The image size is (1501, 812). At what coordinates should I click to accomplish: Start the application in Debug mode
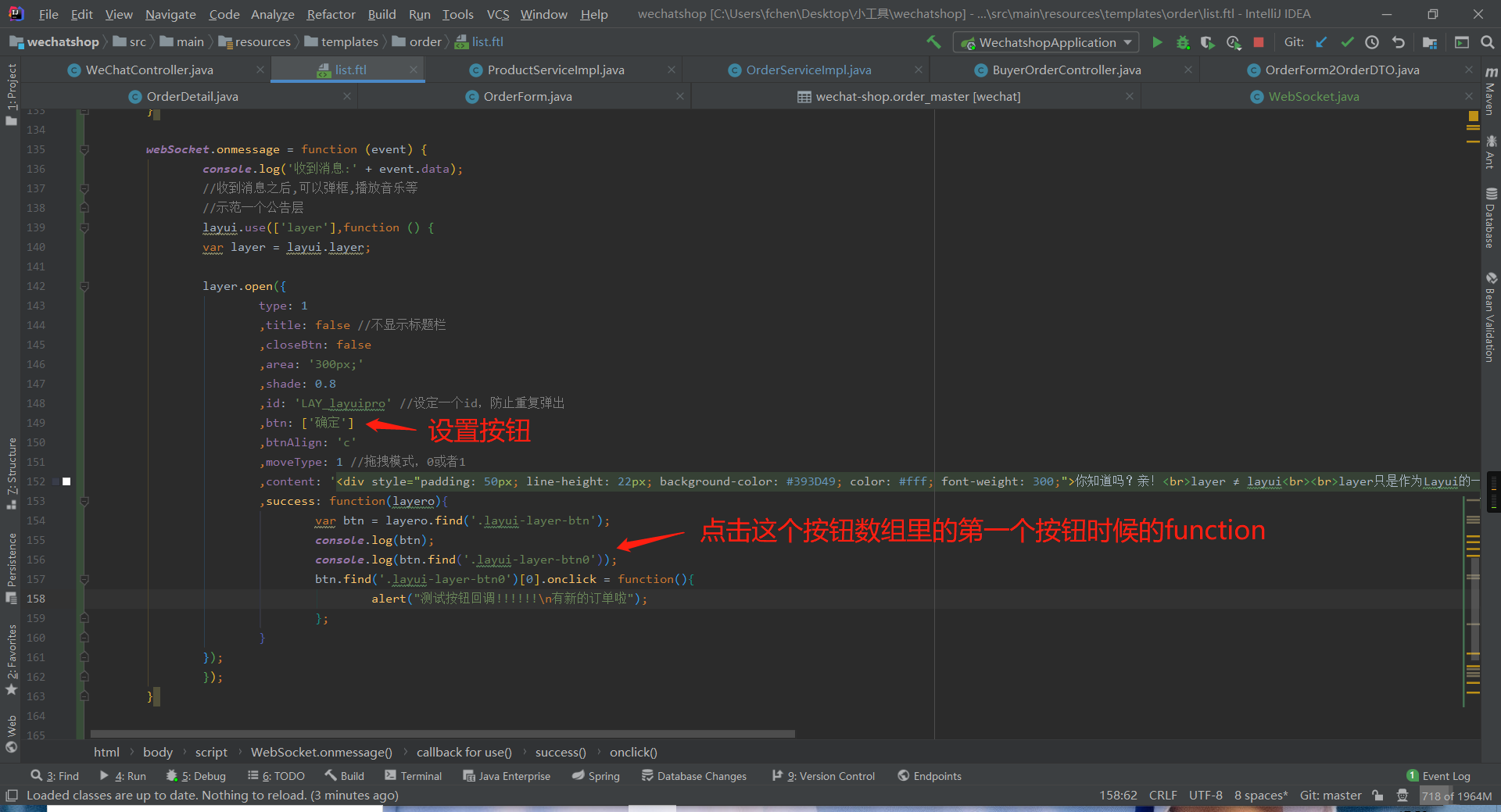pyautogui.click(x=1182, y=42)
